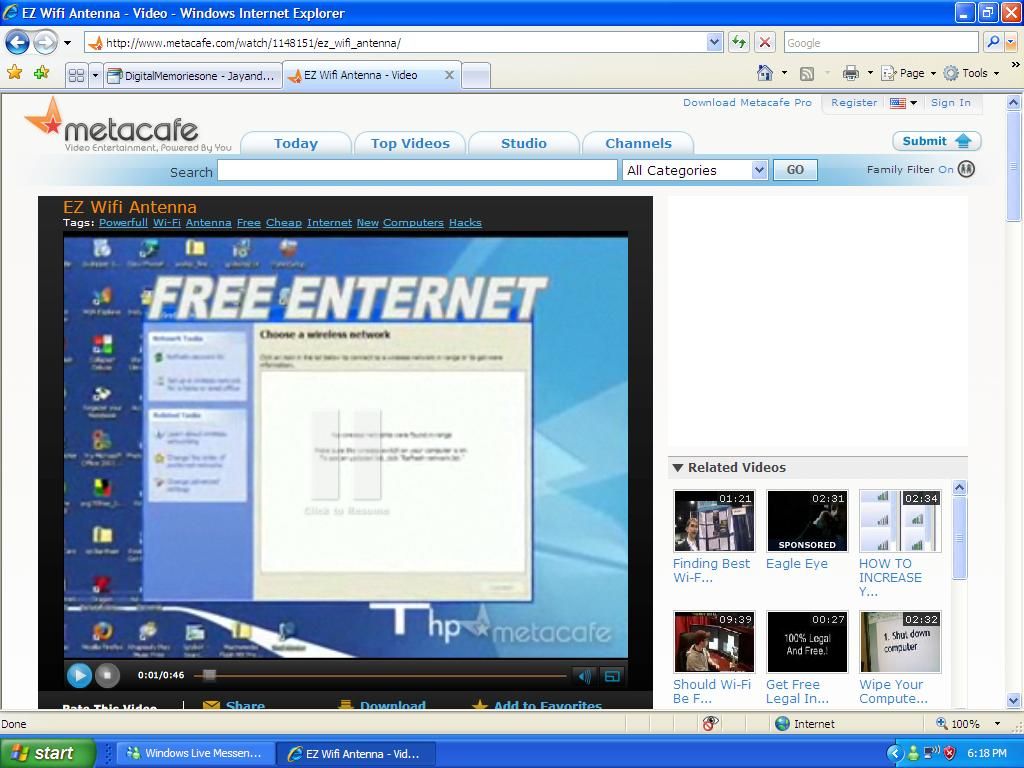
Task: Click the video Play button
Action: (x=79, y=675)
